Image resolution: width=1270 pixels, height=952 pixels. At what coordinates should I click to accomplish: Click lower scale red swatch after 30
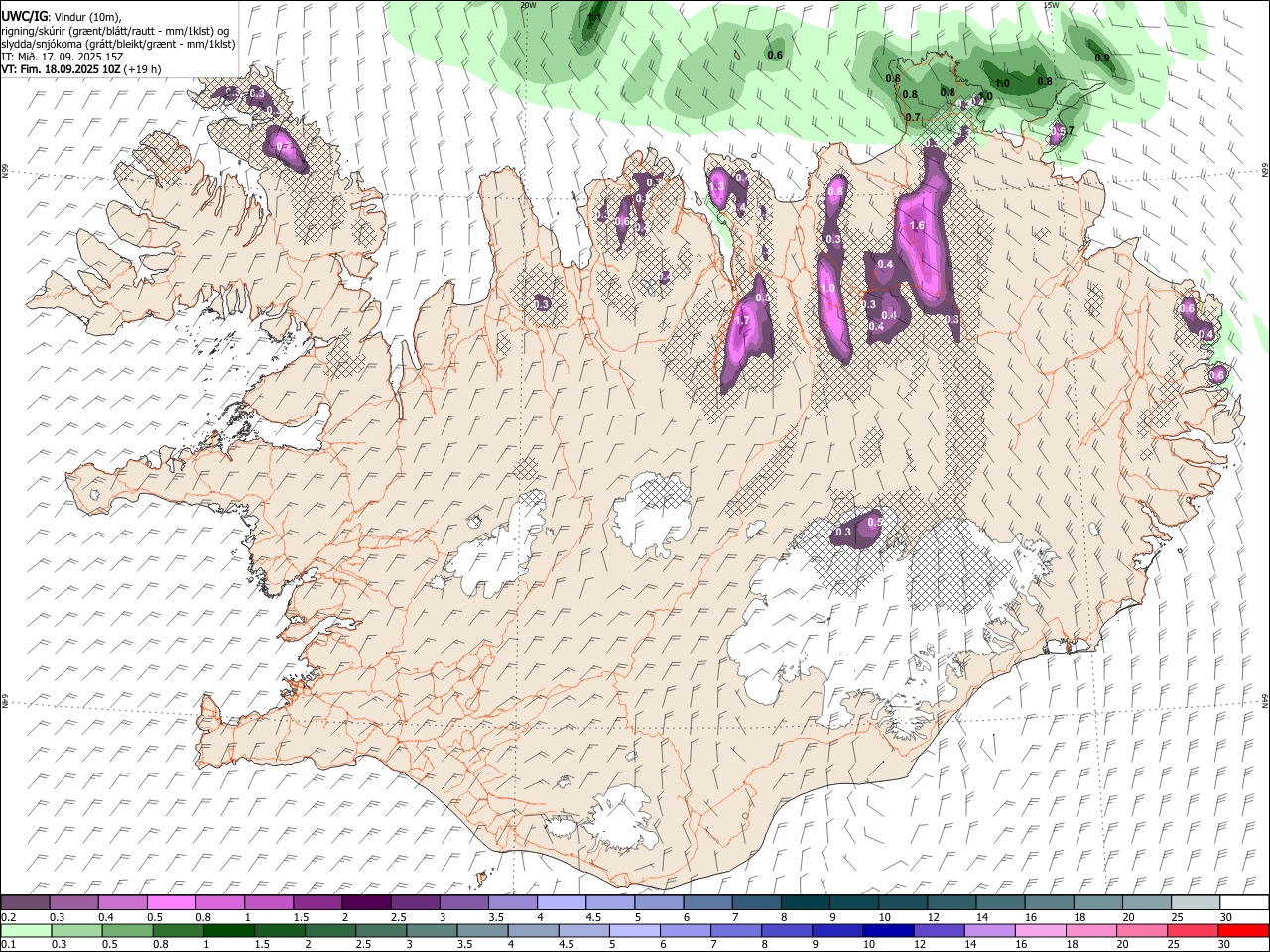[x=1244, y=930]
